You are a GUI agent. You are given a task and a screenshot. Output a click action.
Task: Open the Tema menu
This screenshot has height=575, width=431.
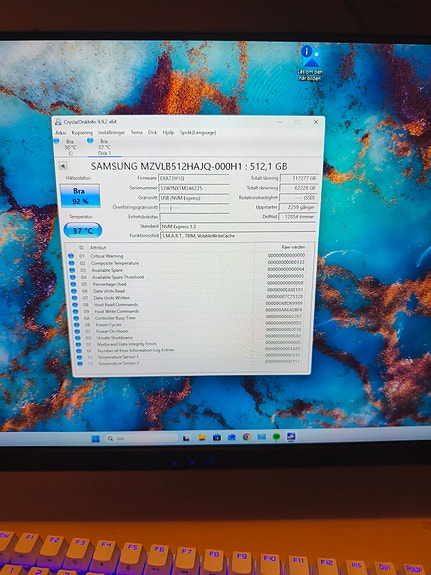point(136,132)
